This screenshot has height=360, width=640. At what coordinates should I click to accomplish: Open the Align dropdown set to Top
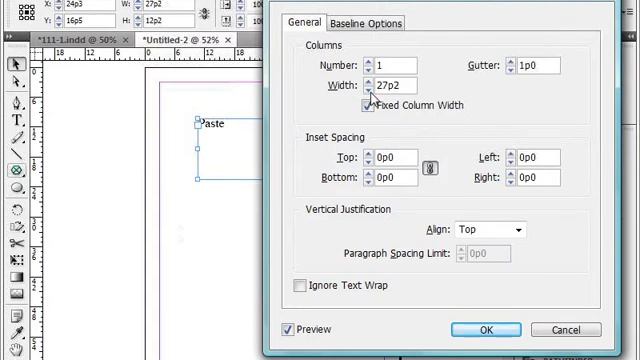(490, 230)
